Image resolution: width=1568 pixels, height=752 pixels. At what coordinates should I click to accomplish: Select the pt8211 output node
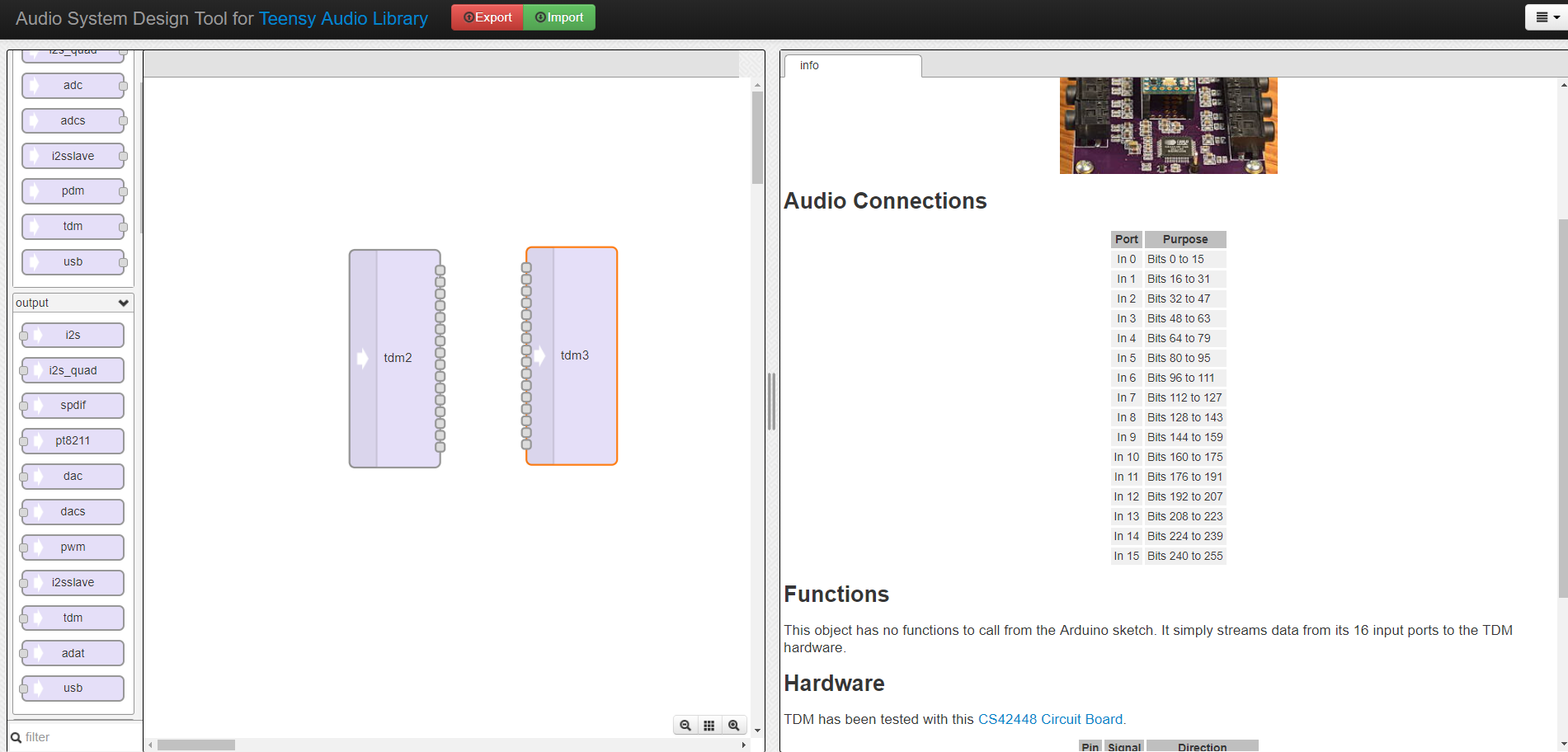point(73,441)
